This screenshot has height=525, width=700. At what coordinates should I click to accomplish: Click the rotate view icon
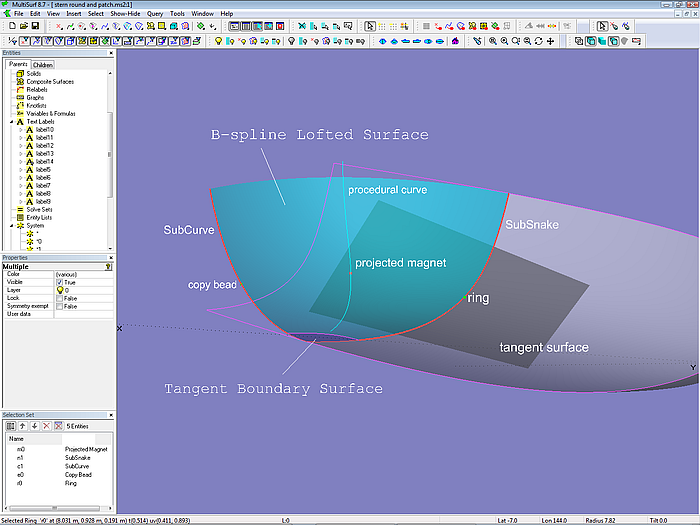click(x=539, y=41)
